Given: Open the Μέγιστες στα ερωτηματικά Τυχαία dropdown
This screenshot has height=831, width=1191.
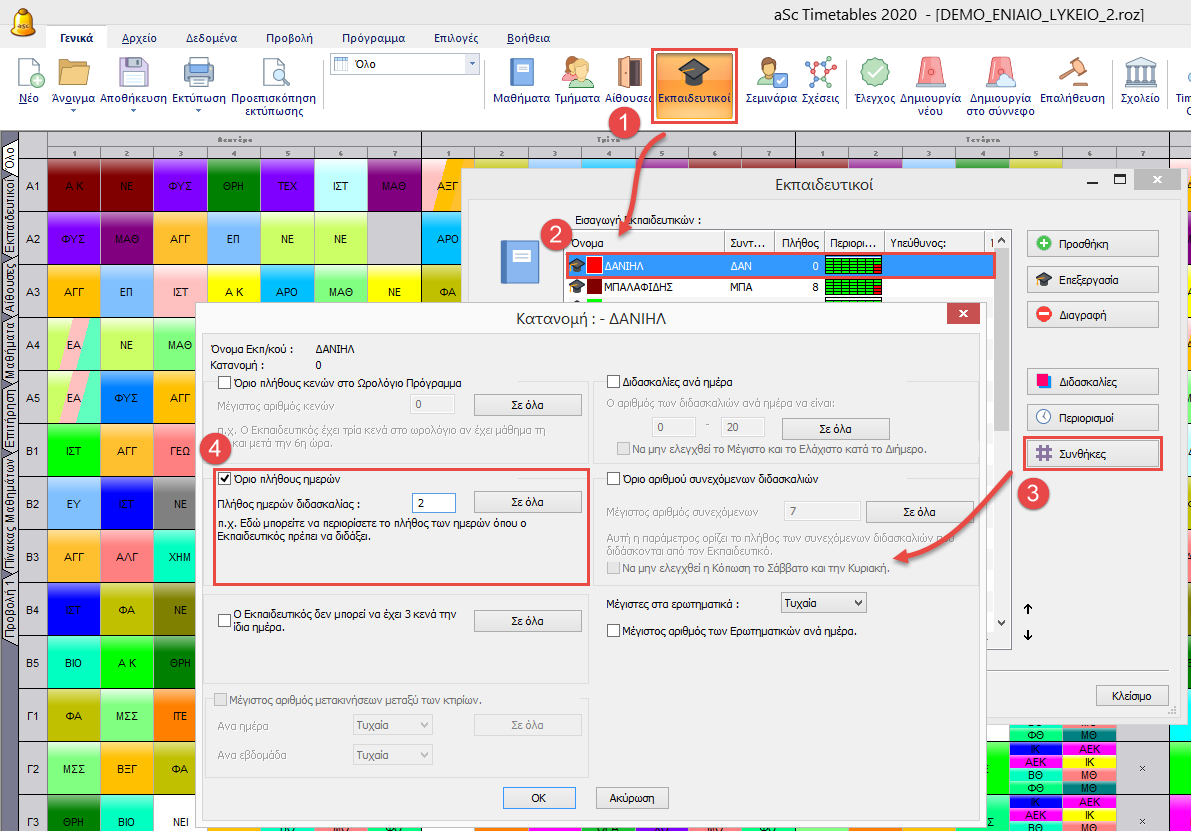Looking at the screenshot, I should (822, 603).
